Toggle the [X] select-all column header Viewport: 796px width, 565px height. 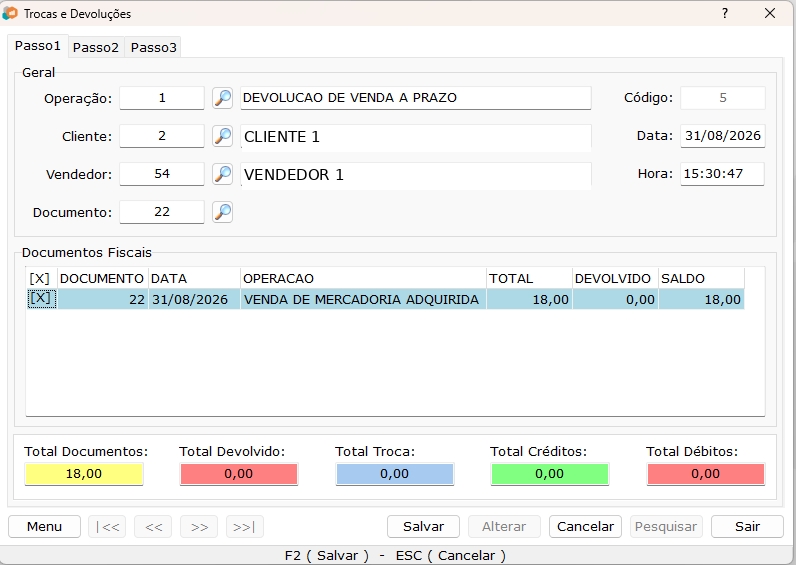[40, 278]
